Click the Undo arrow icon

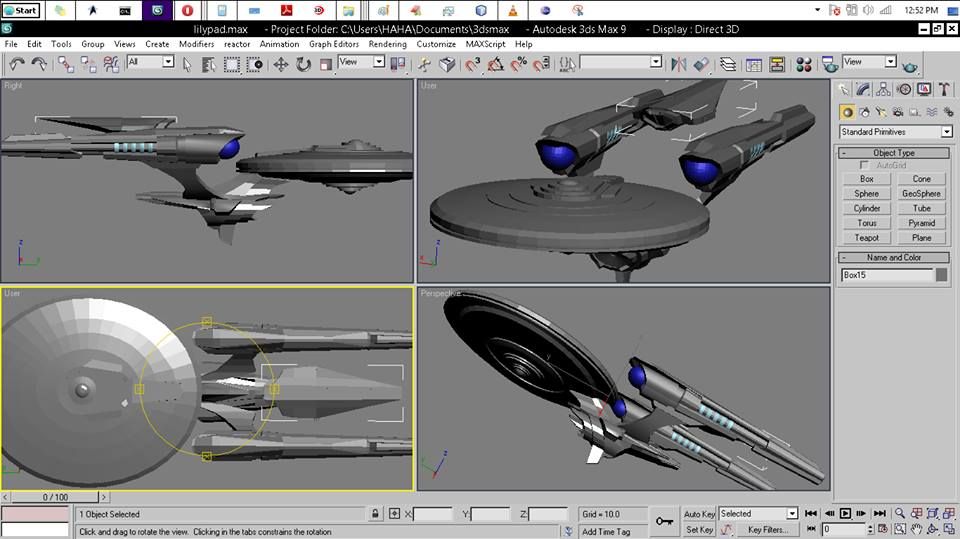tap(17, 63)
